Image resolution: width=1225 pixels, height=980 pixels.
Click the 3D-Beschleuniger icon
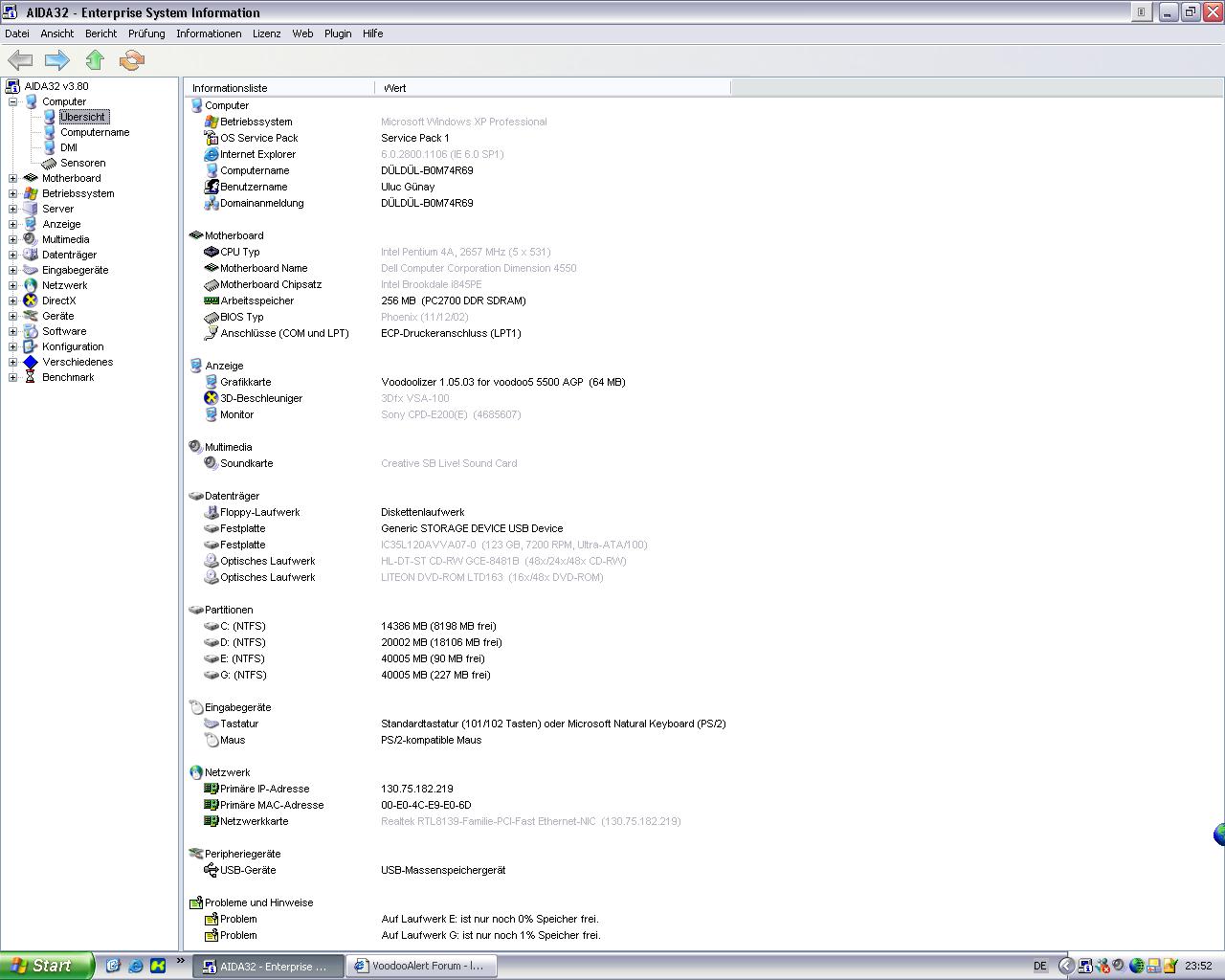212,398
